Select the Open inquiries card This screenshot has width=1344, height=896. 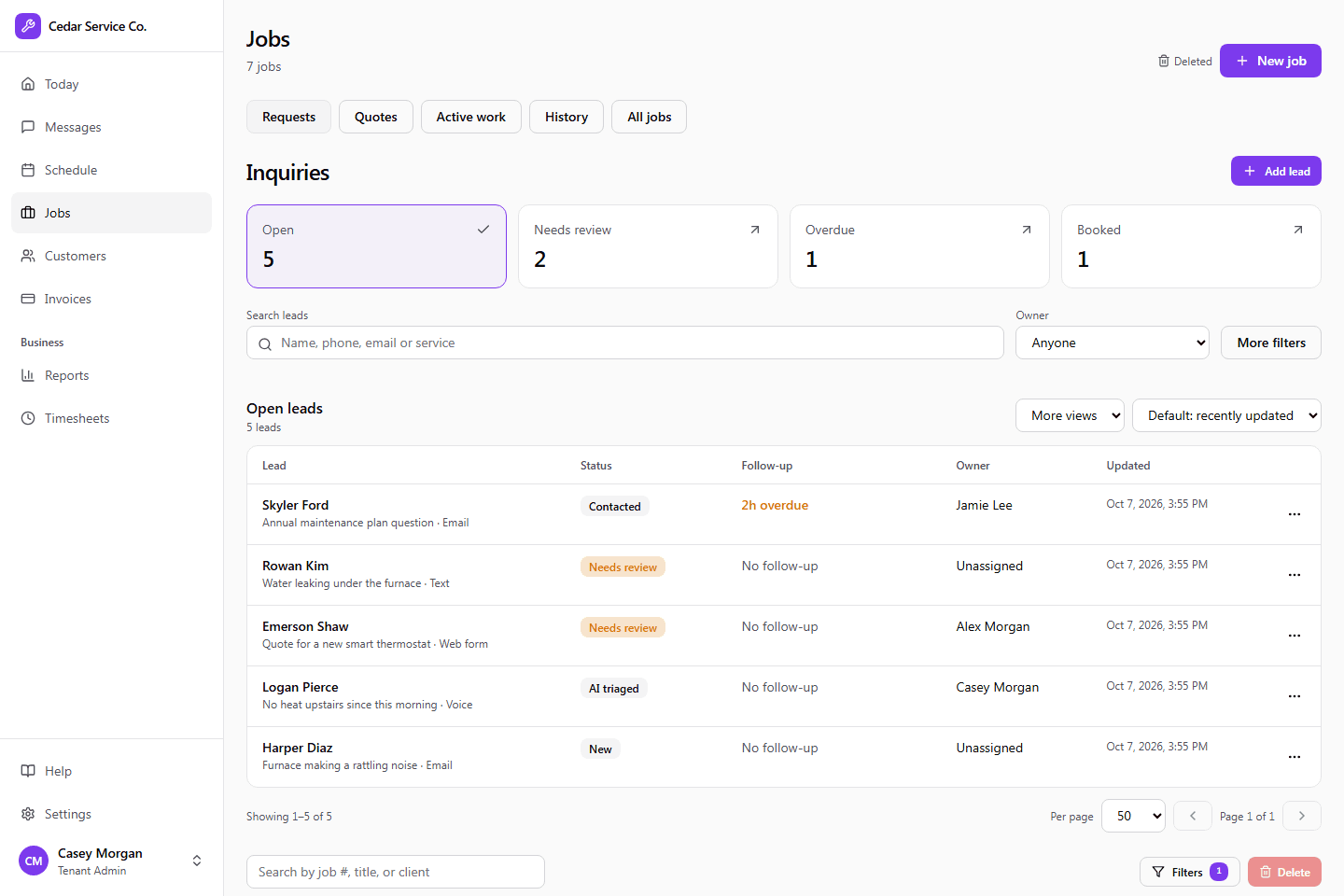(x=376, y=246)
